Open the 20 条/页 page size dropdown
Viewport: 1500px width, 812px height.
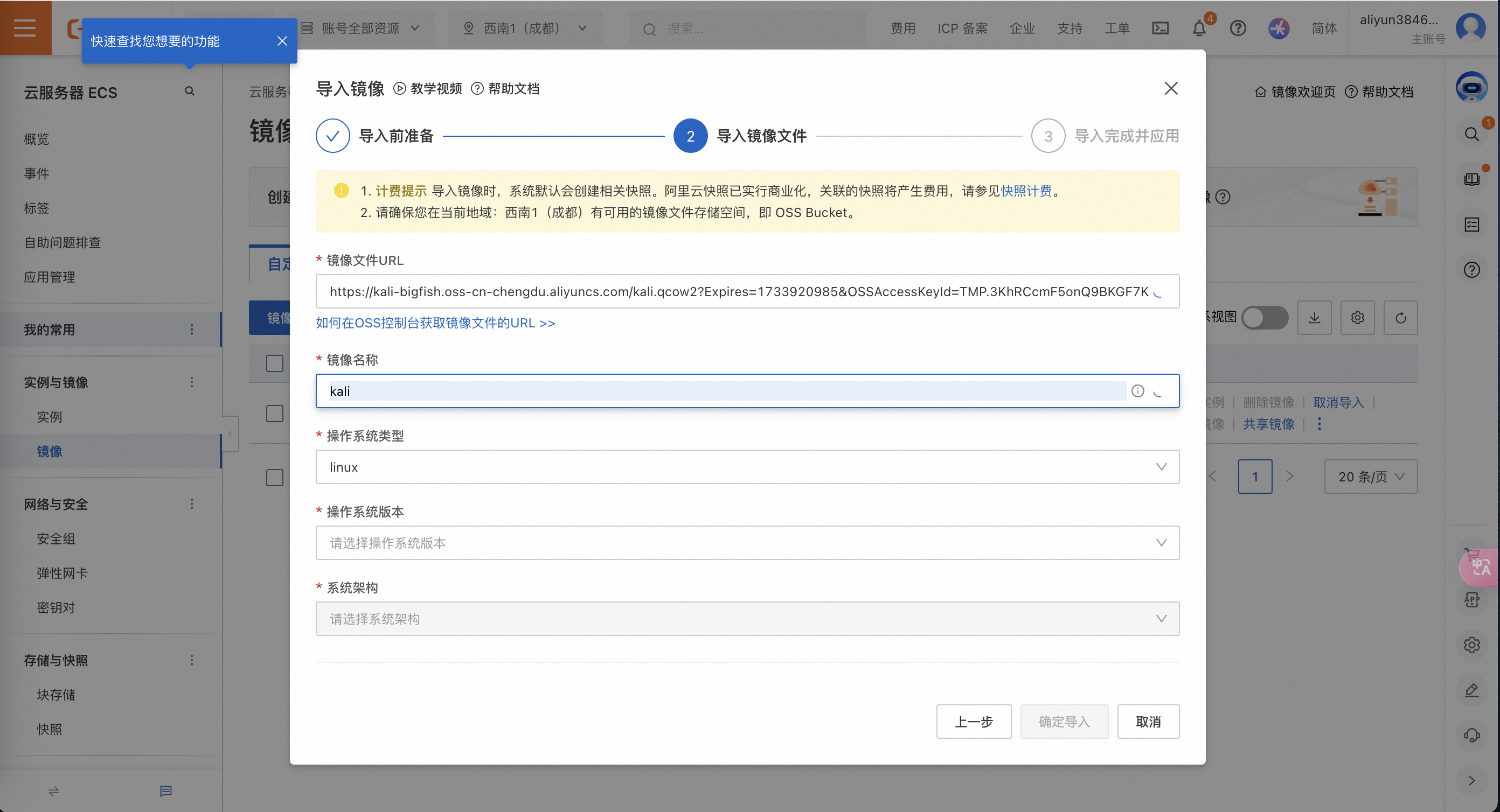point(1371,477)
